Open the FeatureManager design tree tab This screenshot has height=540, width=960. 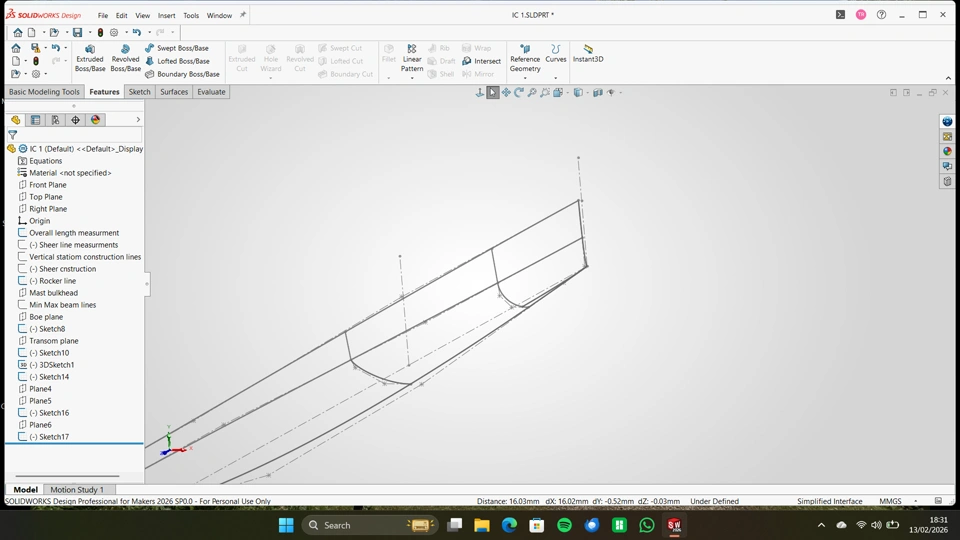pos(15,120)
